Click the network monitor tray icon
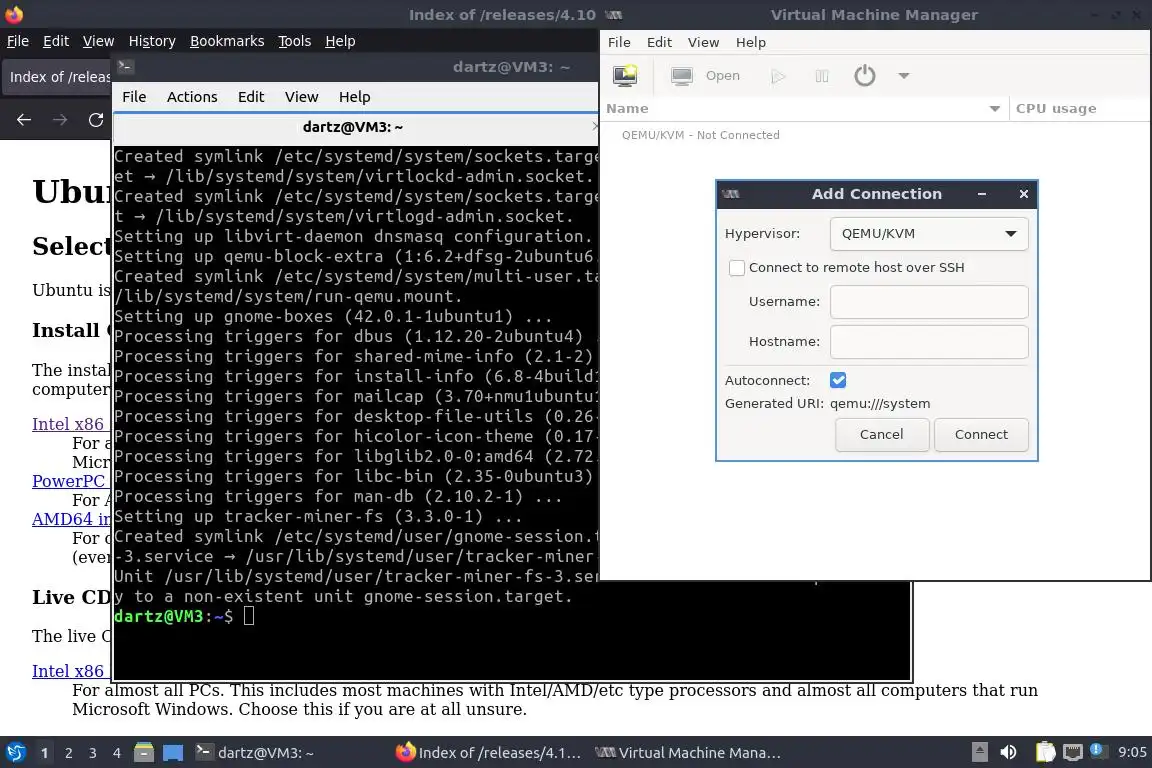The image size is (1152, 768). [x=1073, y=752]
